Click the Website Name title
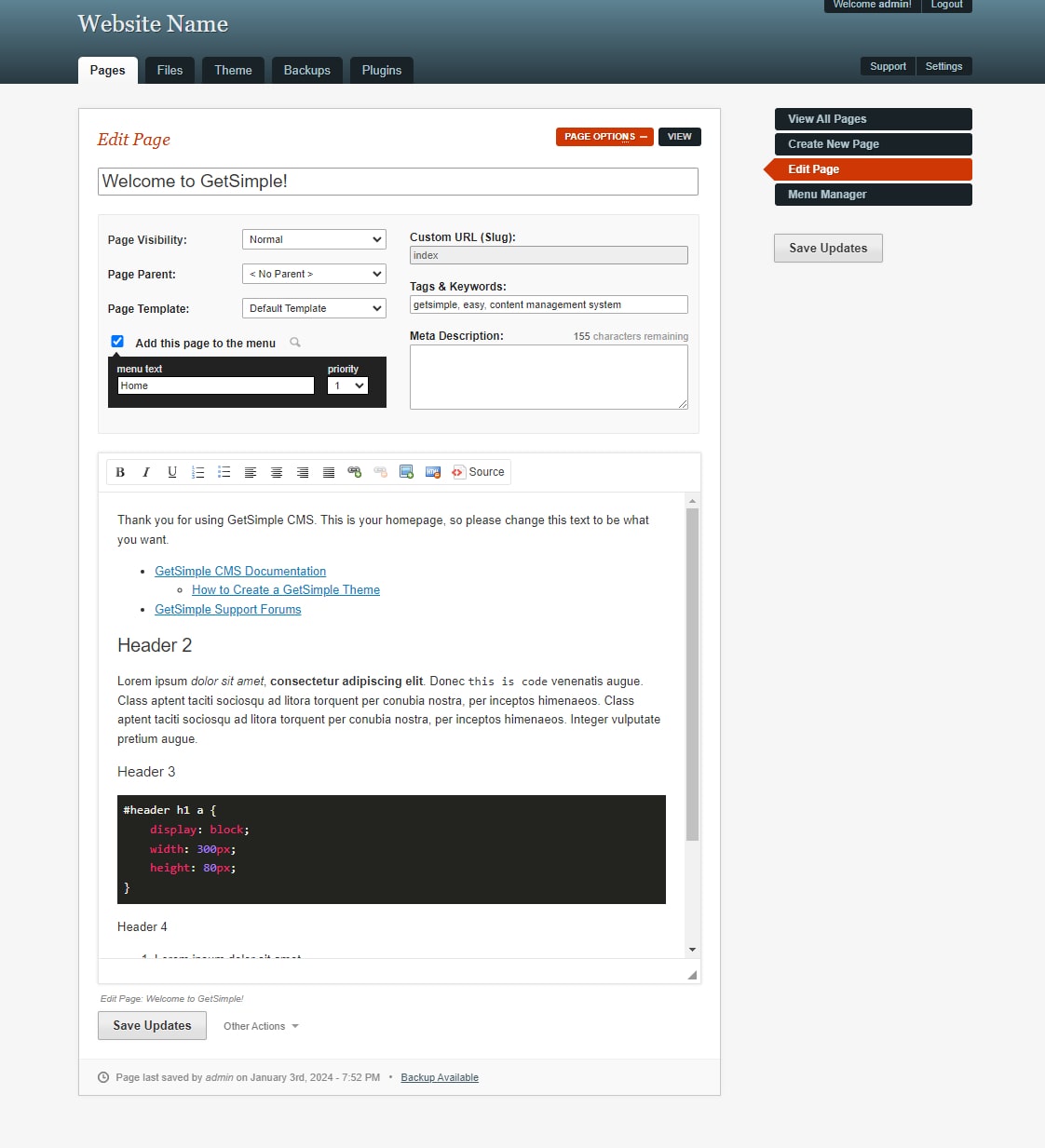 [x=153, y=24]
